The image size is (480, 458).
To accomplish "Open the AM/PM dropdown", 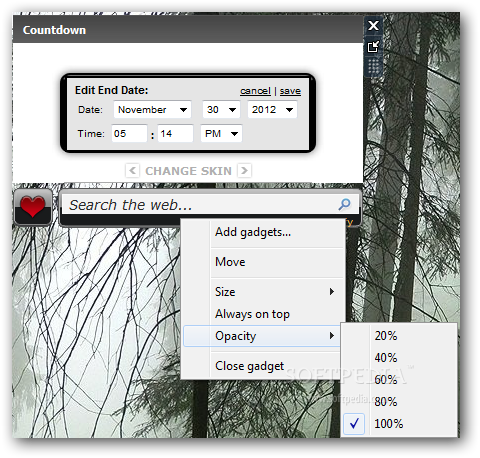I will pos(221,134).
